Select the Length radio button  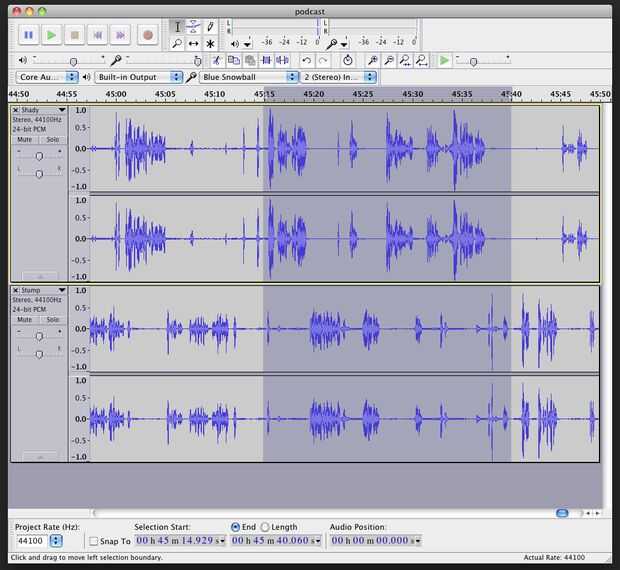[265, 527]
